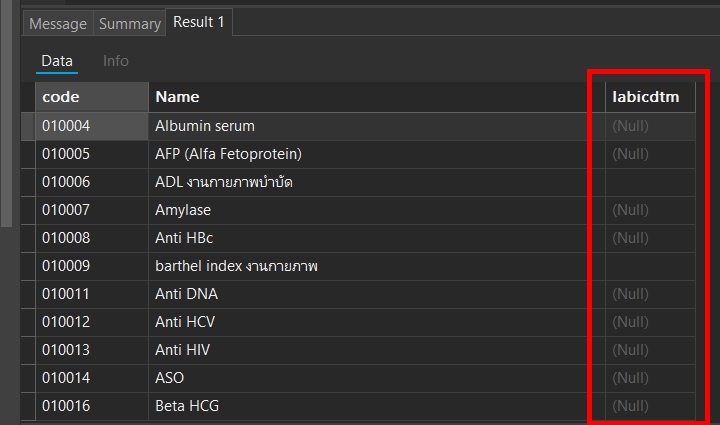
Task: Select the Anti HCV name cell
Action: [377, 322]
